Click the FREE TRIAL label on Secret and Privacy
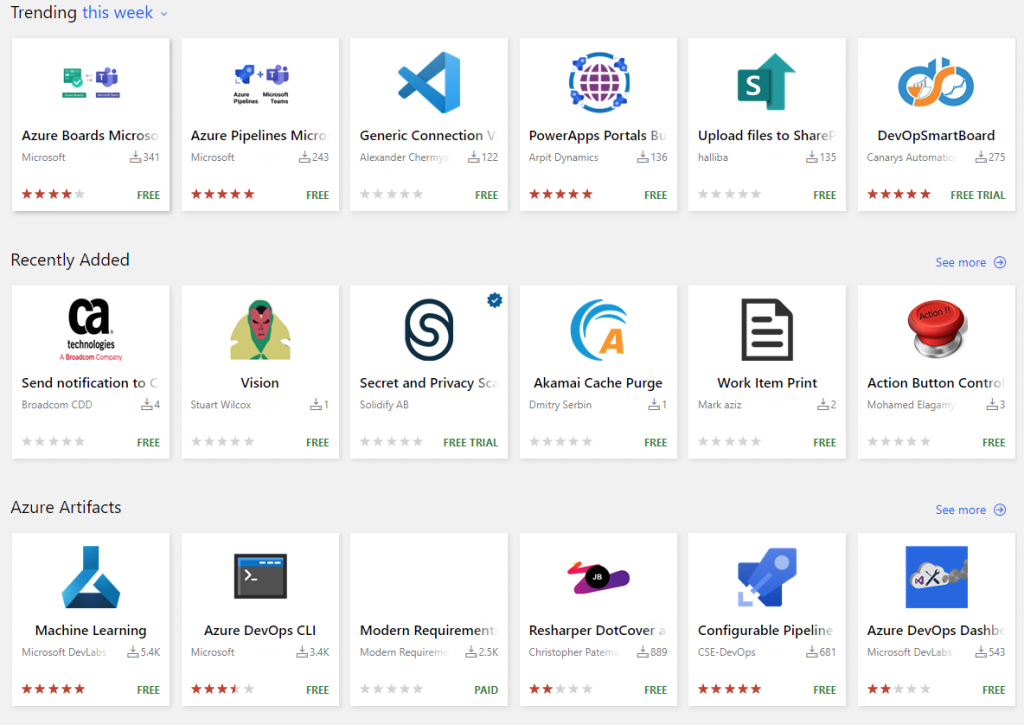The width and height of the screenshot is (1024, 725). (x=470, y=443)
